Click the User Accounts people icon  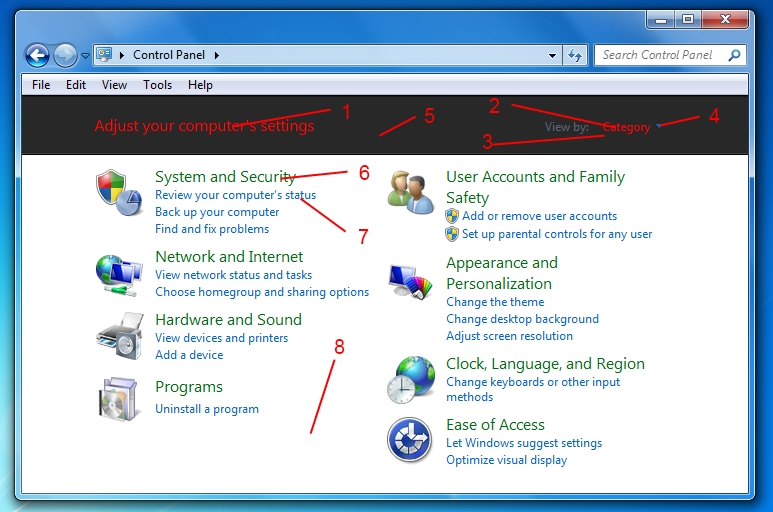410,193
